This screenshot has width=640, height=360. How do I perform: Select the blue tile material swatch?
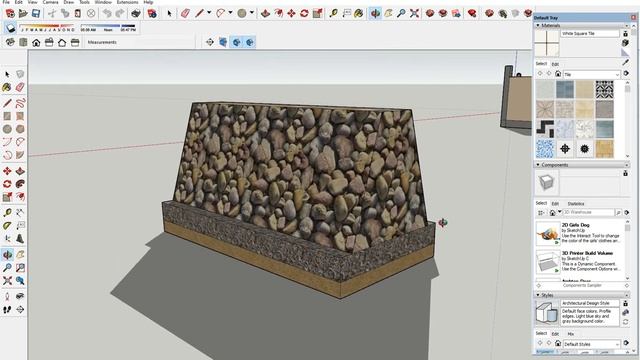tap(565, 89)
